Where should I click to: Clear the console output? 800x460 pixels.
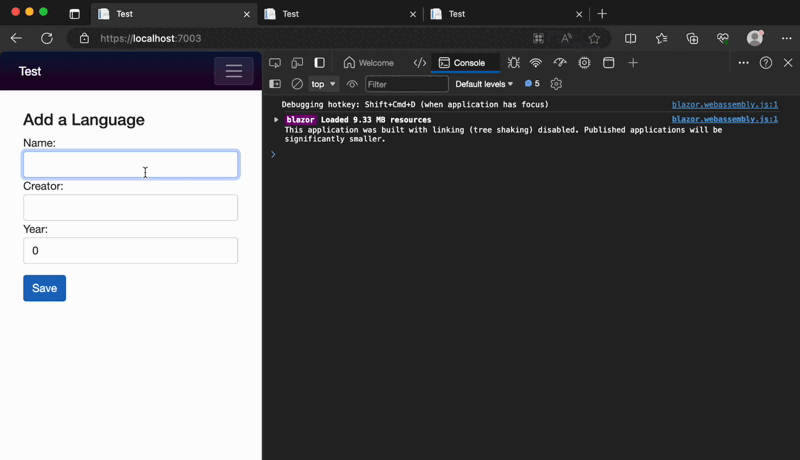pos(297,84)
